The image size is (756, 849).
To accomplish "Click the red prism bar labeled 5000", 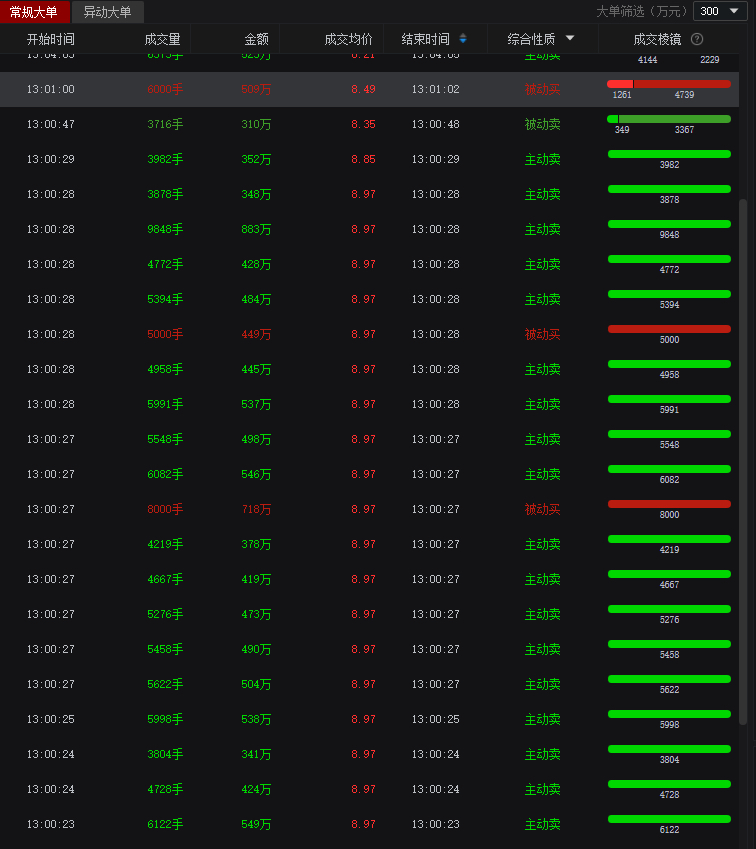I will click(x=669, y=329).
